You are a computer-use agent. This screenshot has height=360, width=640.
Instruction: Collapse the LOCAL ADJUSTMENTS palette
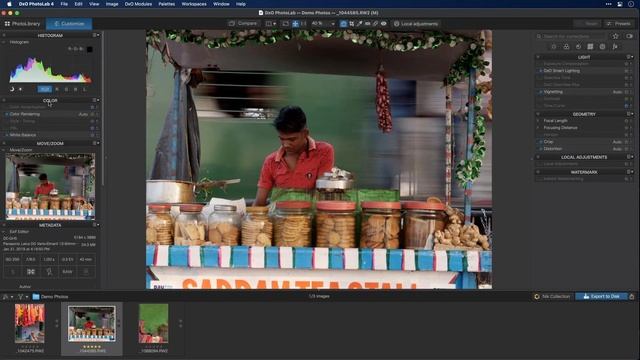pos(538,157)
